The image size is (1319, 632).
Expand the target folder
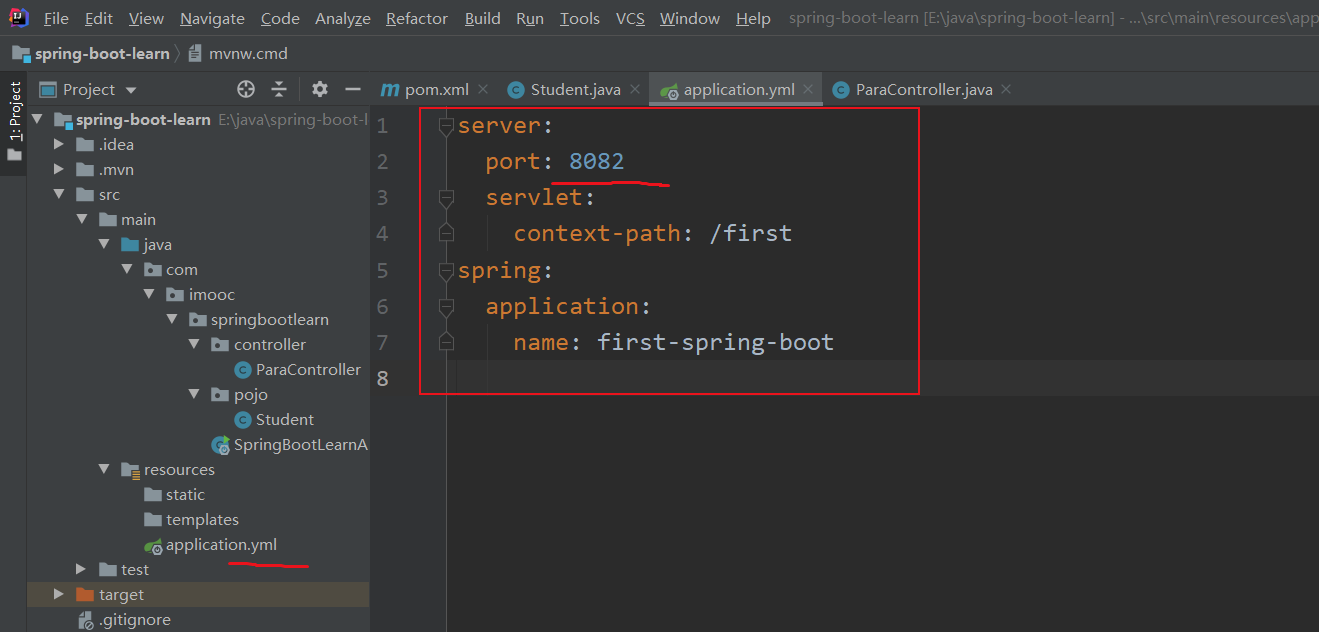coord(60,594)
